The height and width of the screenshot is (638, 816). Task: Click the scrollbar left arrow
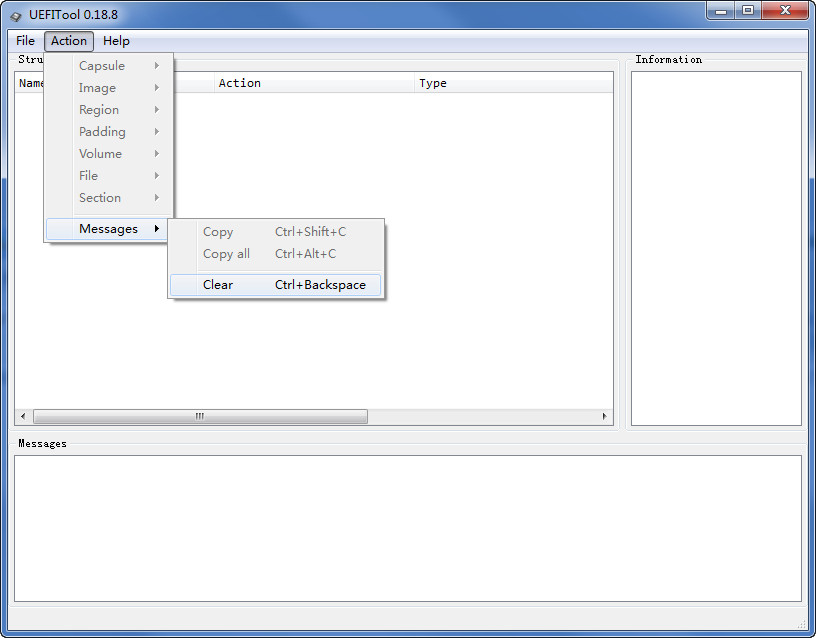coord(22,416)
